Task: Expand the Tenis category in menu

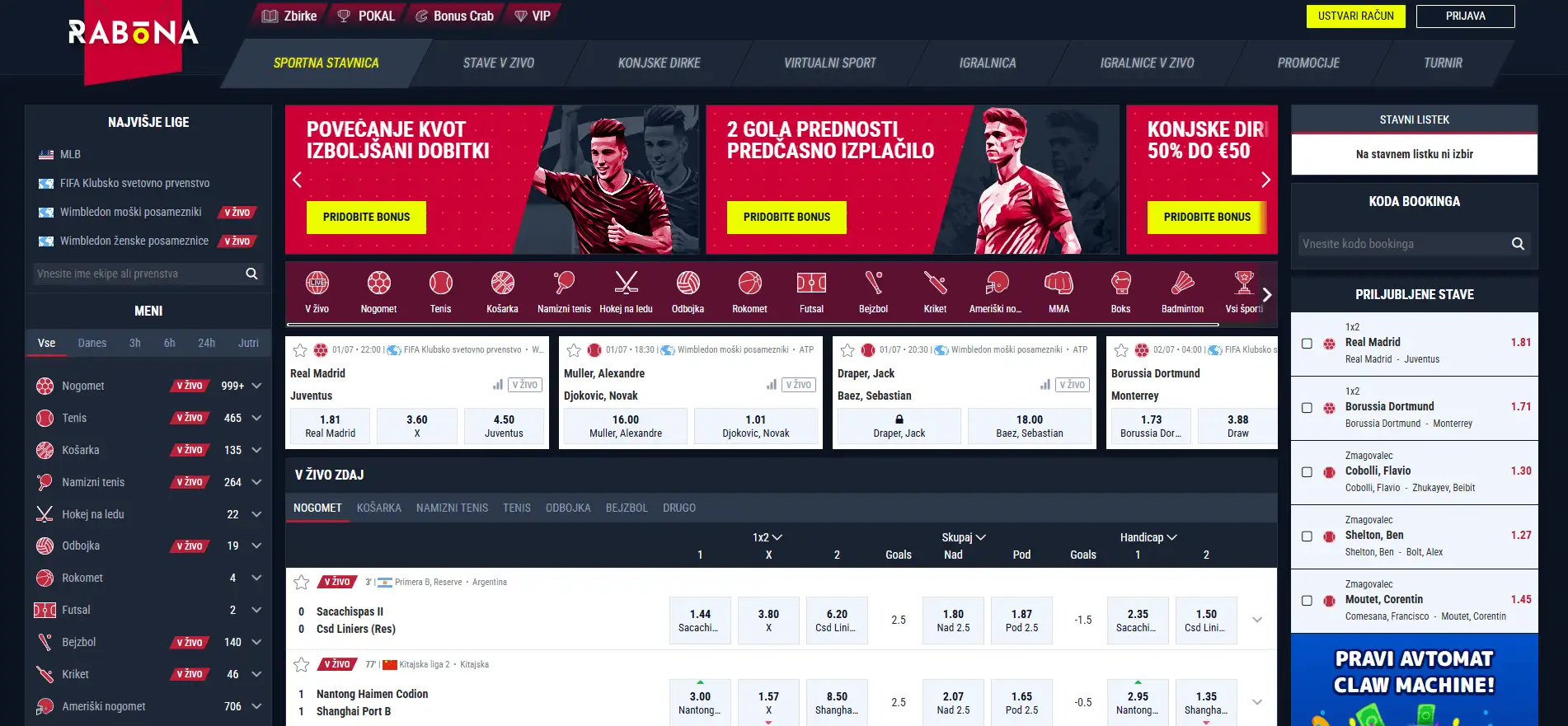Action: (256, 418)
